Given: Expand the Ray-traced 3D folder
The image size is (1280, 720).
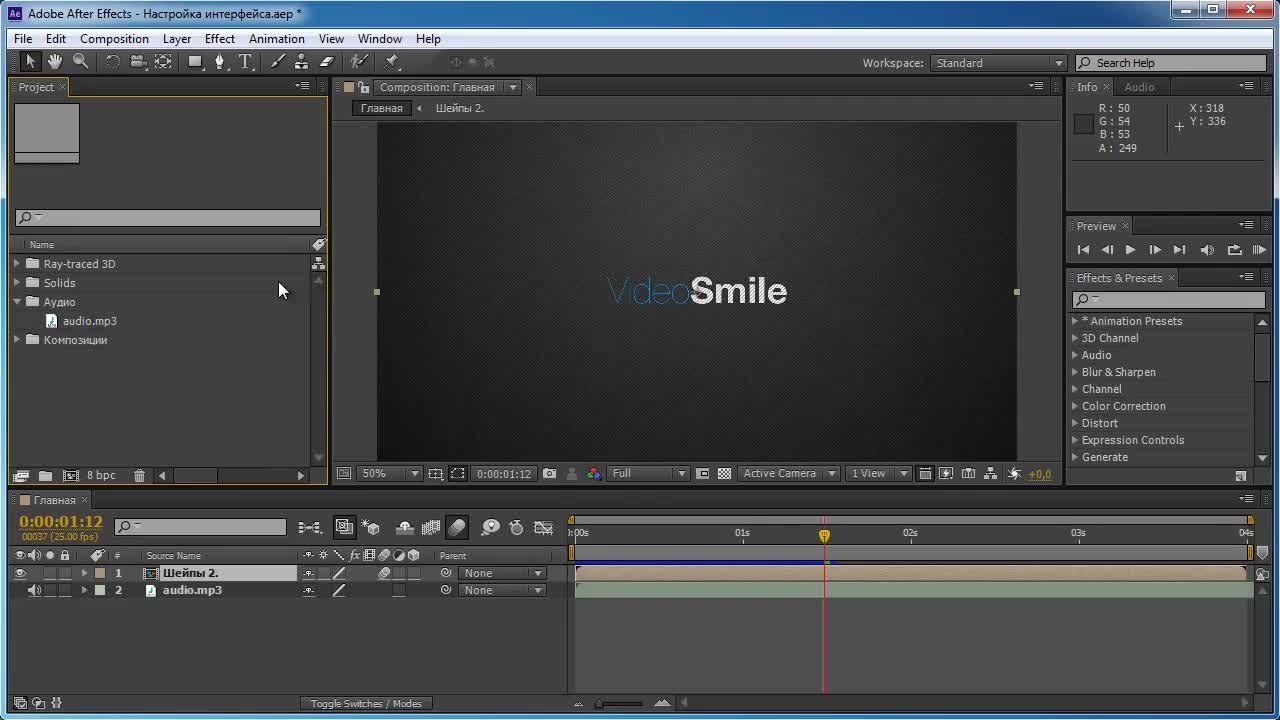Looking at the screenshot, I should pyautogui.click(x=17, y=264).
